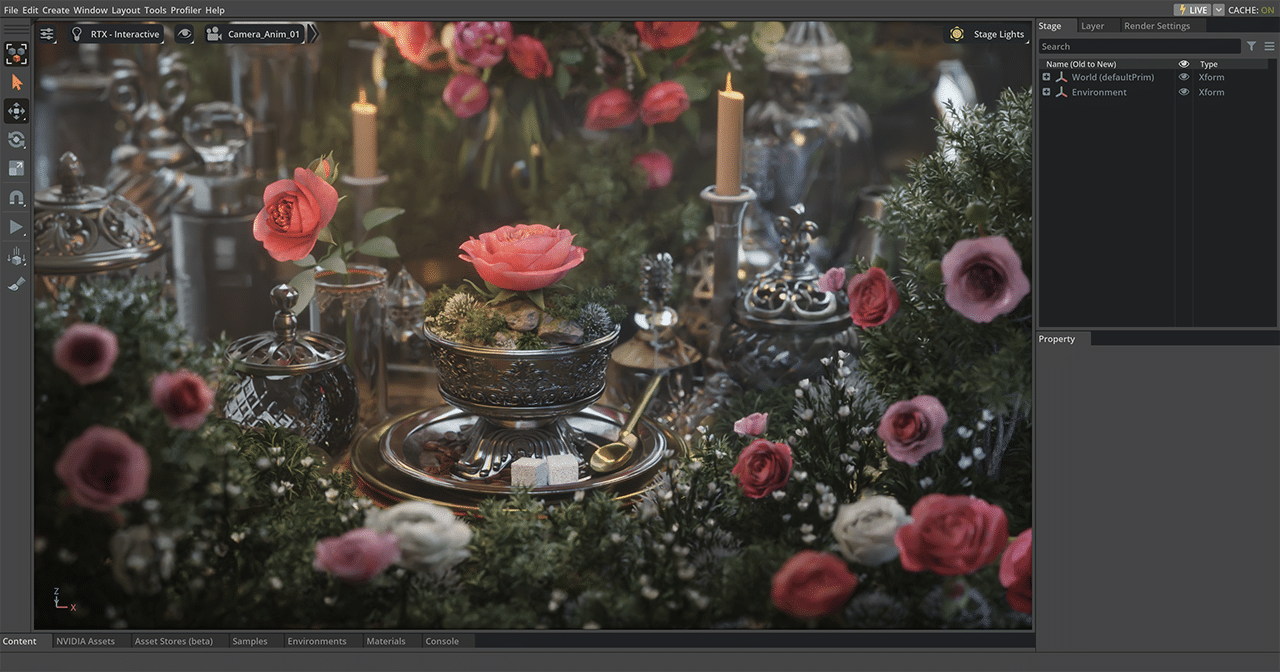This screenshot has width=1280, height=672.
Task: Click the Stage Search input field
Action: [x=1139, y=46]
